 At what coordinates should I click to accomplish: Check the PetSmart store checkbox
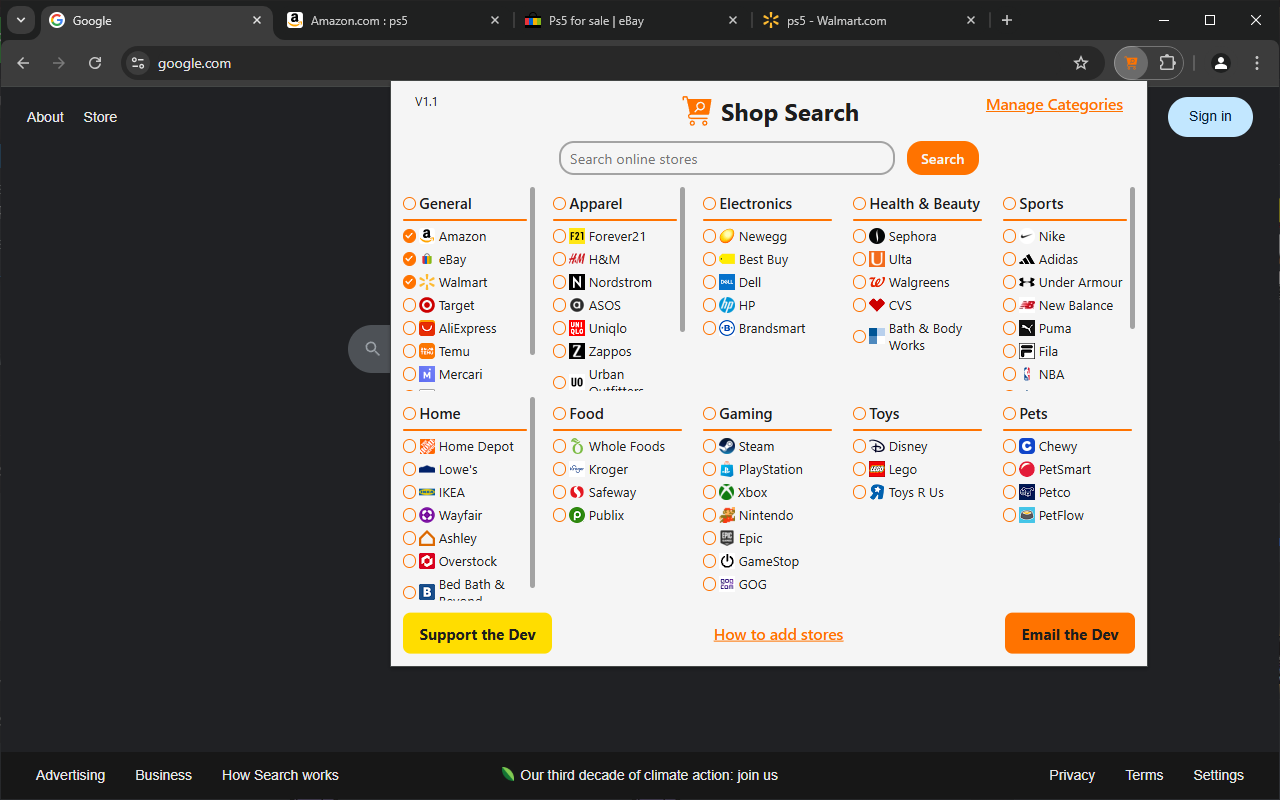pyautogui.click(x=1010, y=469)
